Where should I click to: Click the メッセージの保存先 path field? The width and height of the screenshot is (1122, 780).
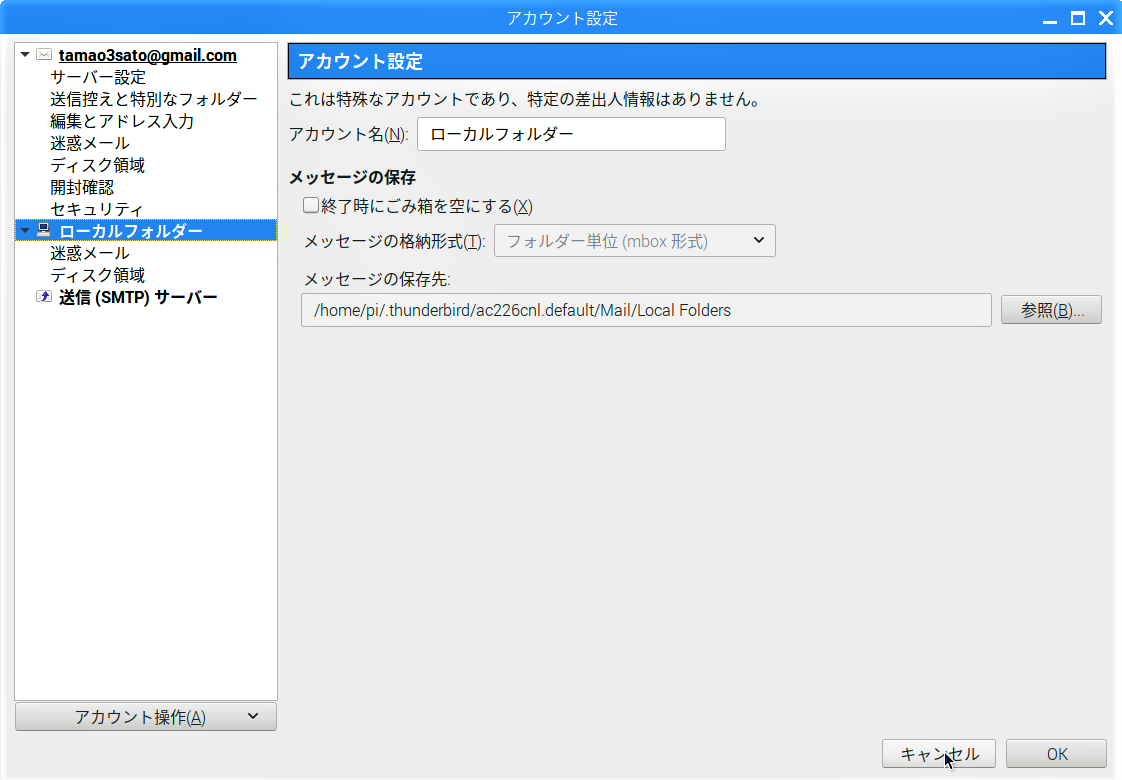tap(646, 310)
